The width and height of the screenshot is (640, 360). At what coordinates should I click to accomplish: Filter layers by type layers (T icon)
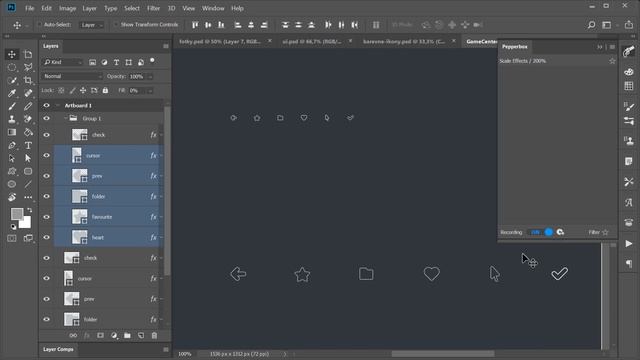pos(116,62)
